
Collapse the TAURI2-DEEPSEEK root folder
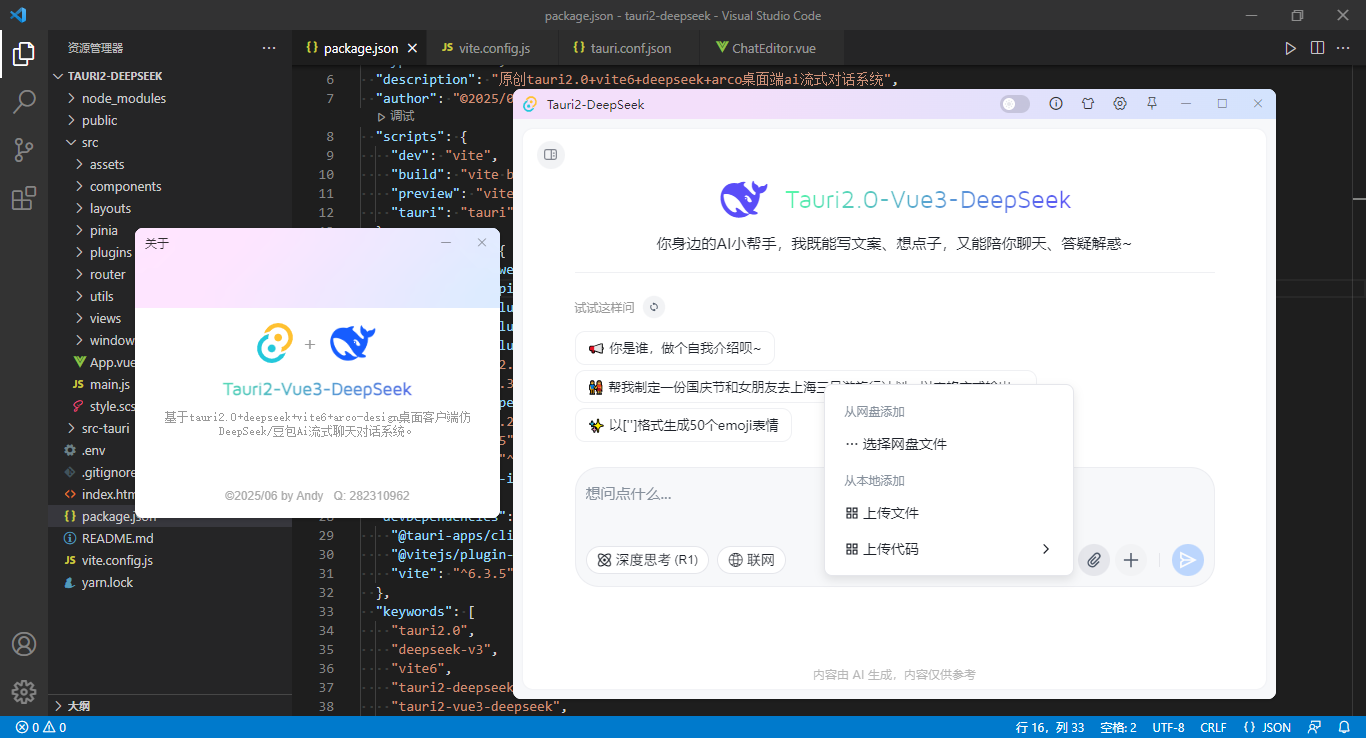(x=170, y=76)
